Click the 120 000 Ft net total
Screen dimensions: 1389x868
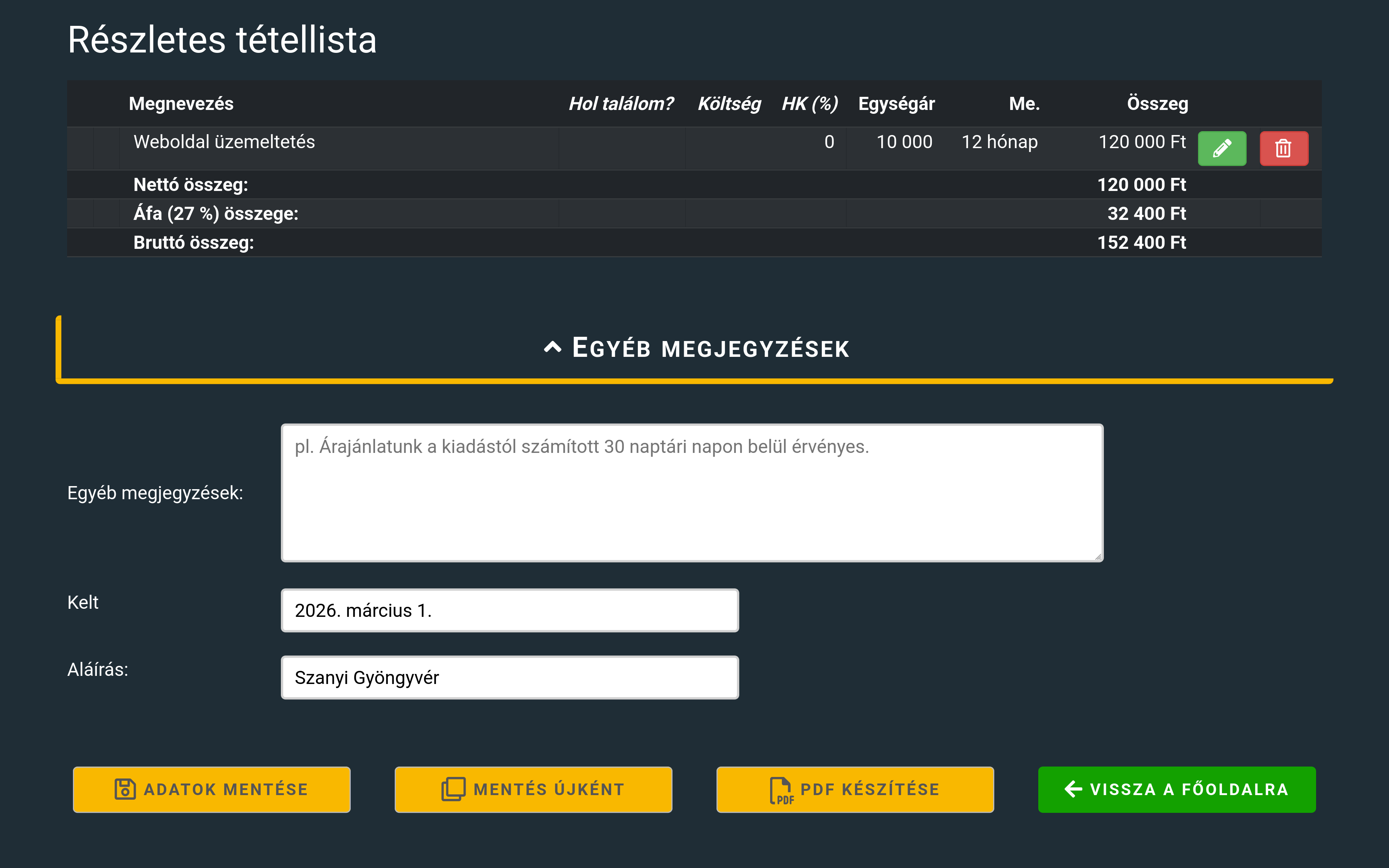pos(1141,185)
